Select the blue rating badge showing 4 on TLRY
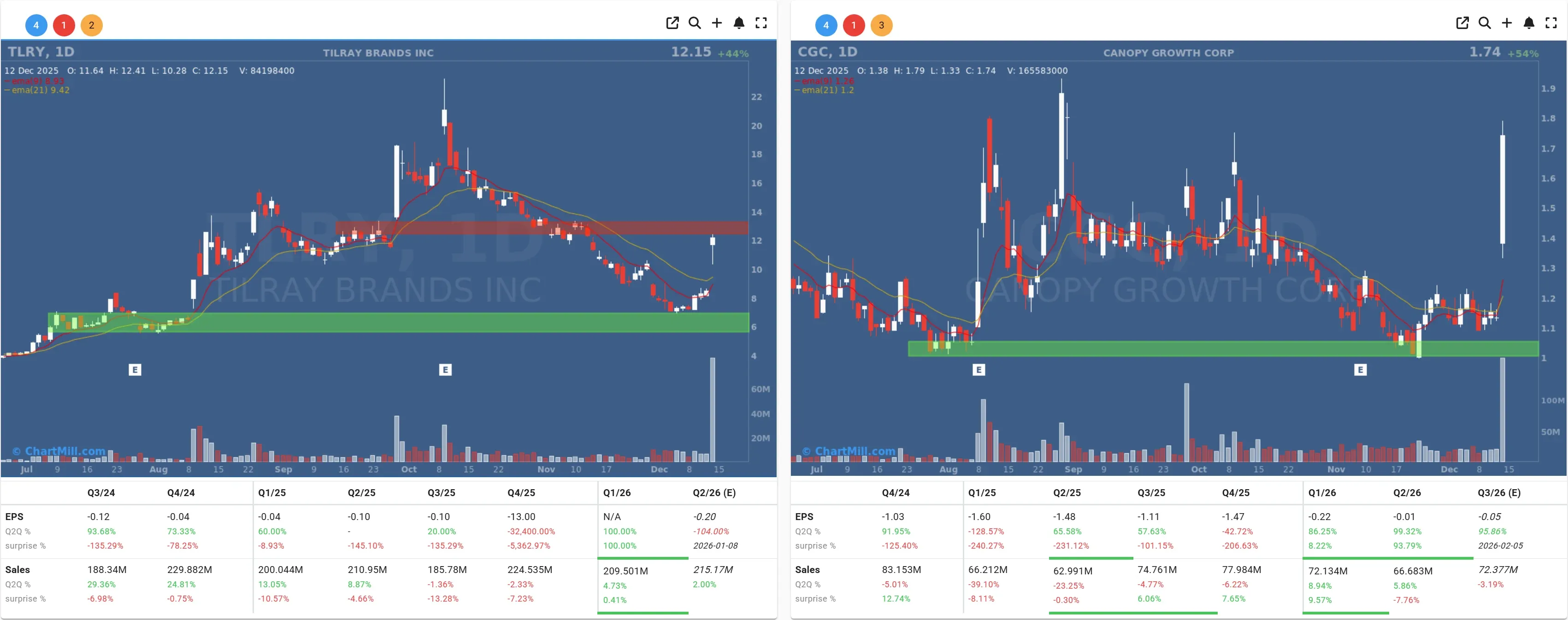 pyautogui.click(x=35, y=25)
